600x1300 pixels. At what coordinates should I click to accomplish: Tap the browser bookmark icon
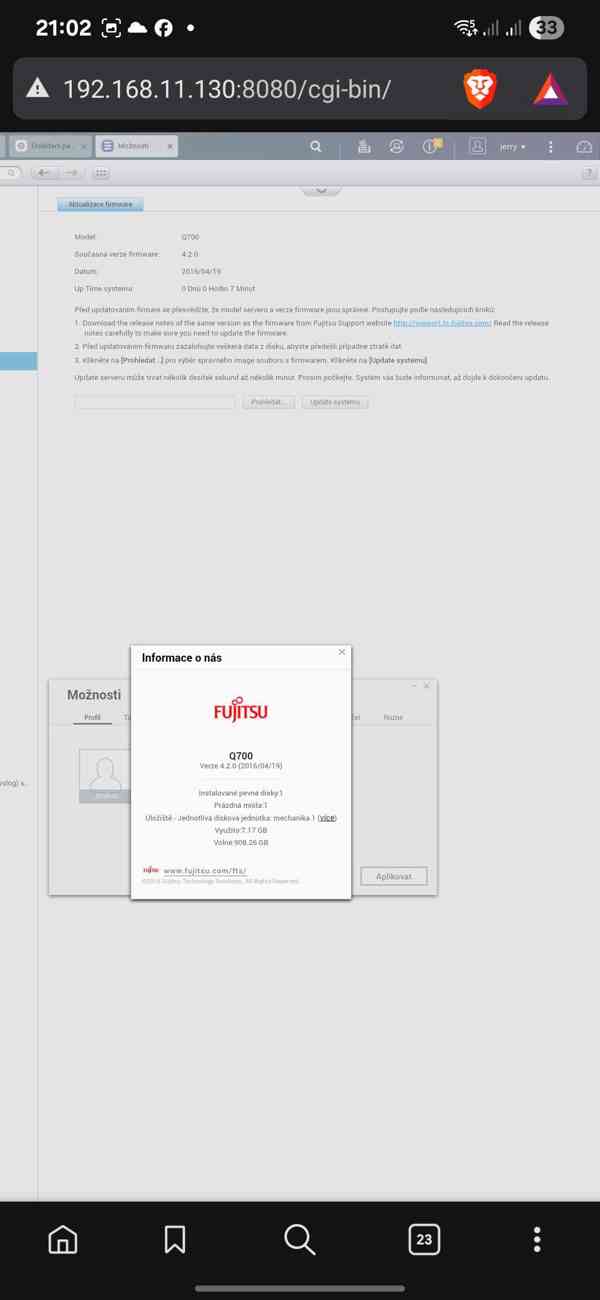pos(175,1239)
